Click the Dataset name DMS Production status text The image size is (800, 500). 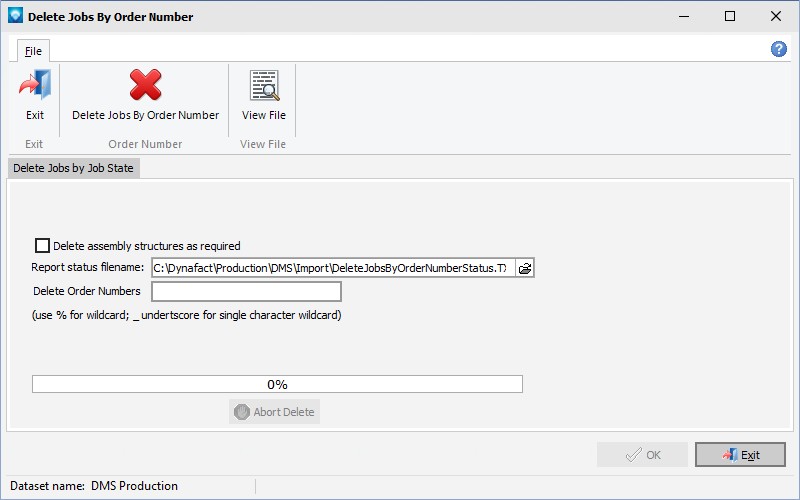click(x=94, y=486)
